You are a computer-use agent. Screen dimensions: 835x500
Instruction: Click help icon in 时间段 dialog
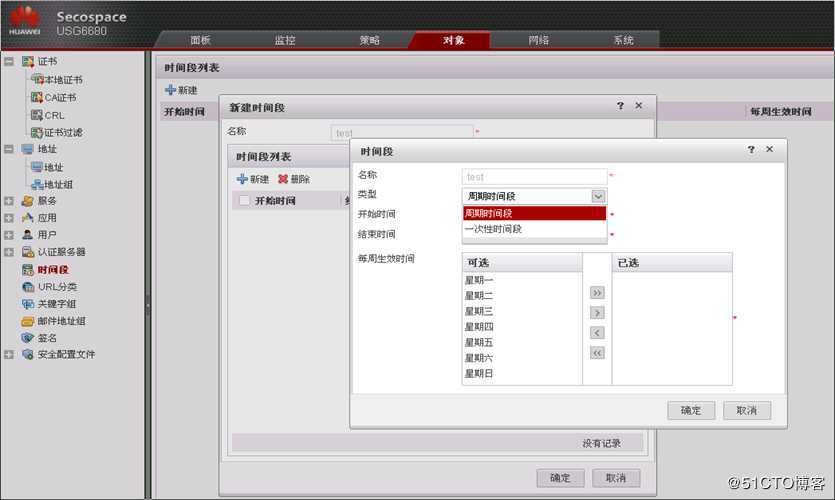(751, 150)
